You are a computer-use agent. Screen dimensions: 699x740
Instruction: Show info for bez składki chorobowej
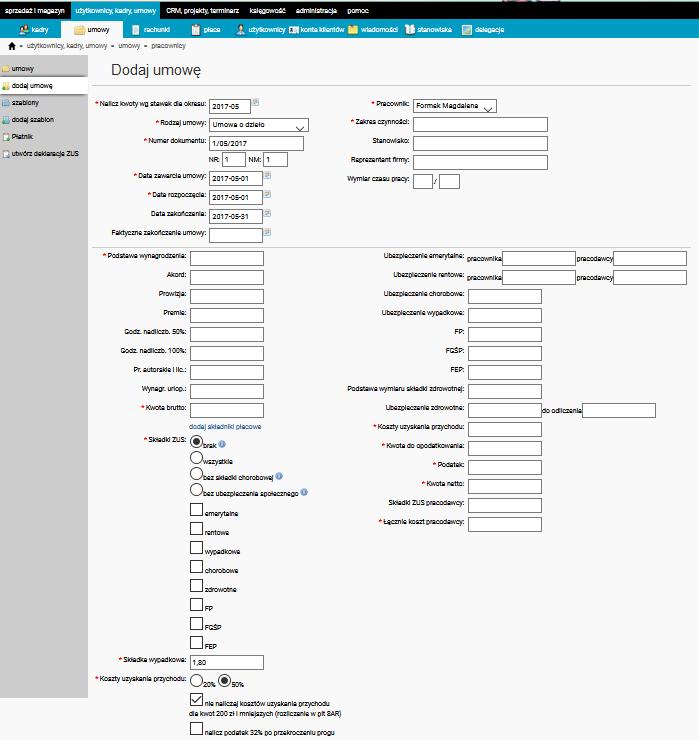coord(279,476)
